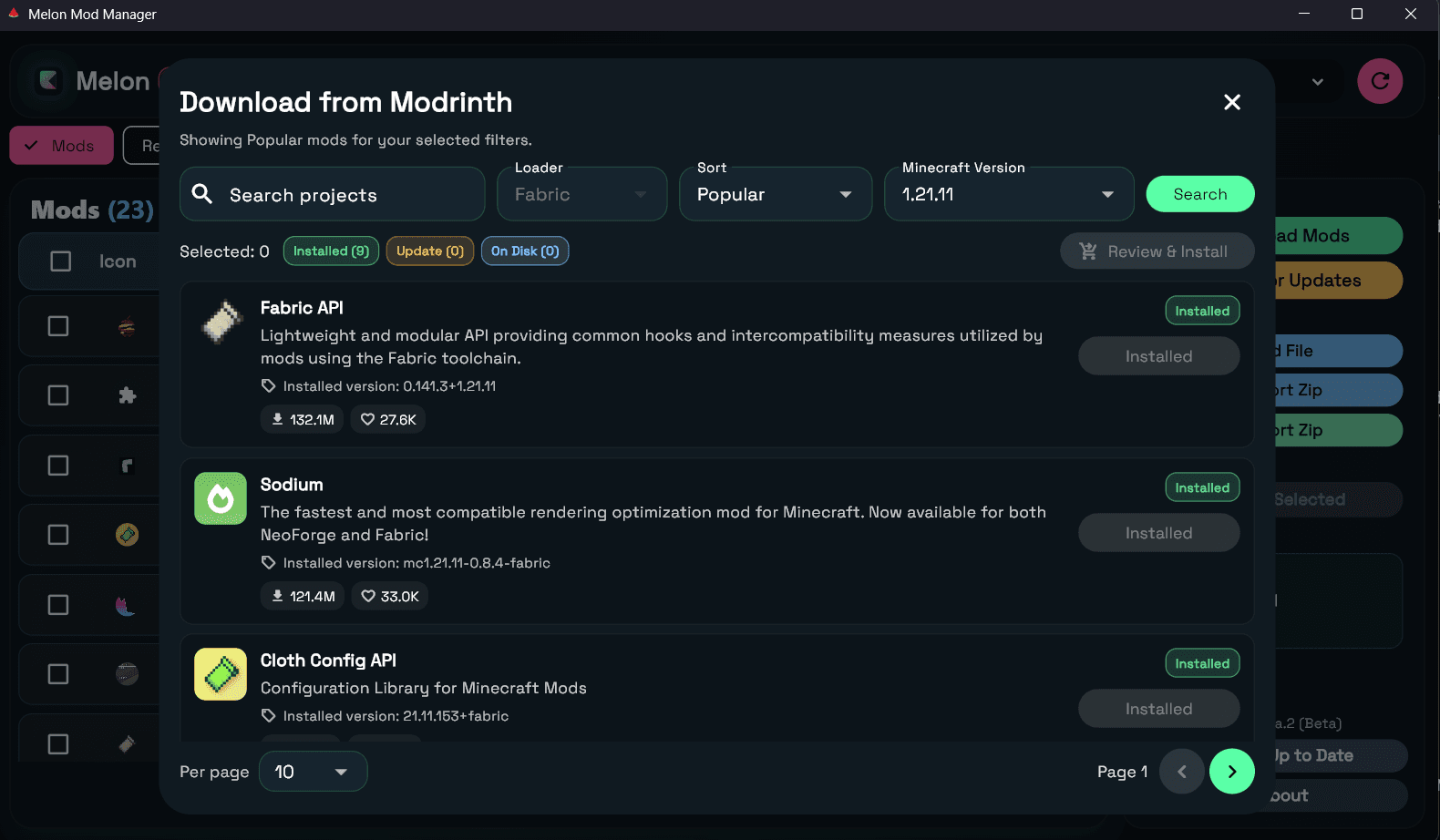Minimize the Melon Mod Manager window
This screenshot has width=1440, height=840.
1304,14
